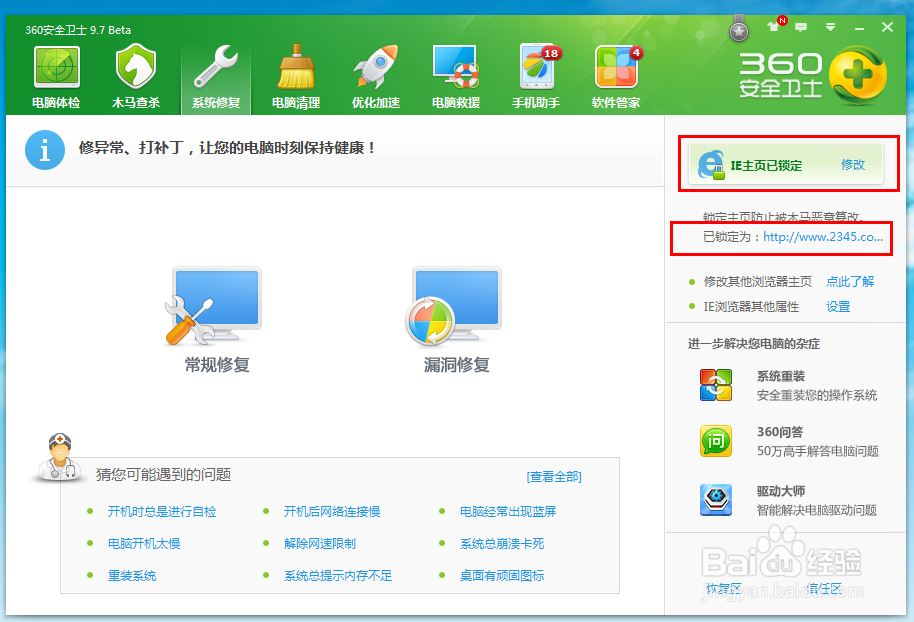Click the medal icon in title bar

point(739,30)
